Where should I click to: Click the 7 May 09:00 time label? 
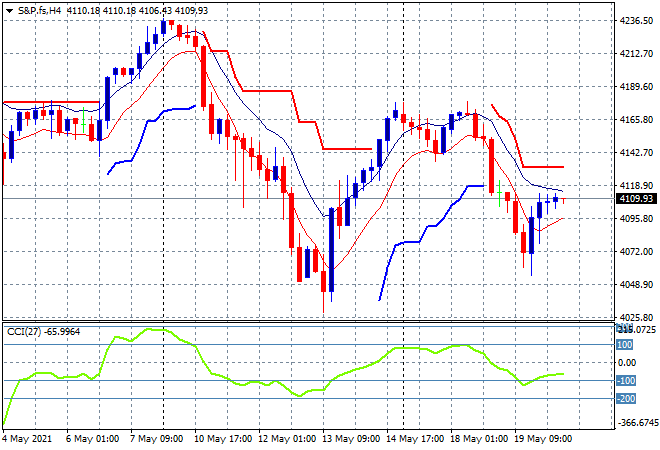pyautogui.click(x=156, y=439)
